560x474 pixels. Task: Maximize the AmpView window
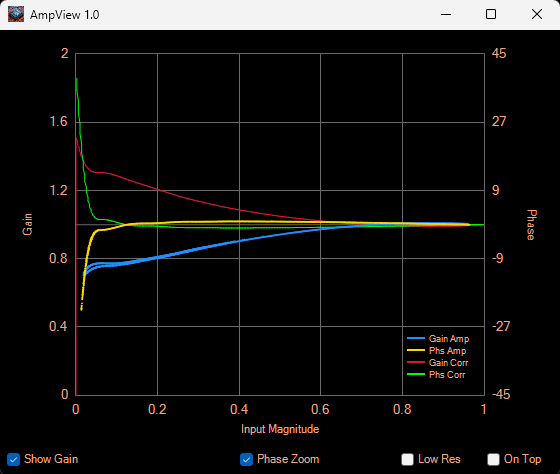pos(491,15)
